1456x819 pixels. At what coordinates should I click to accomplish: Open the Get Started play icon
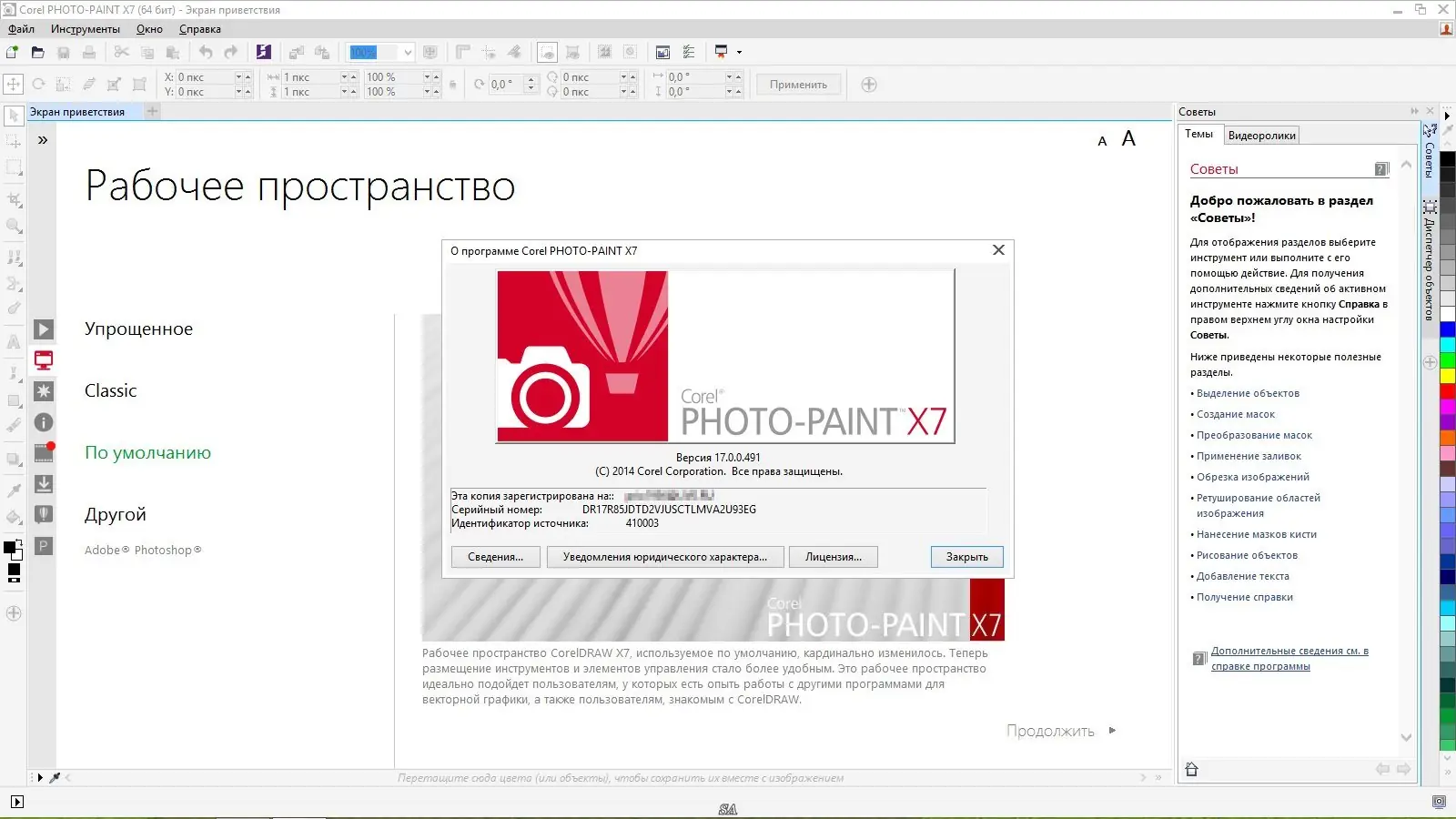[44, 329]
